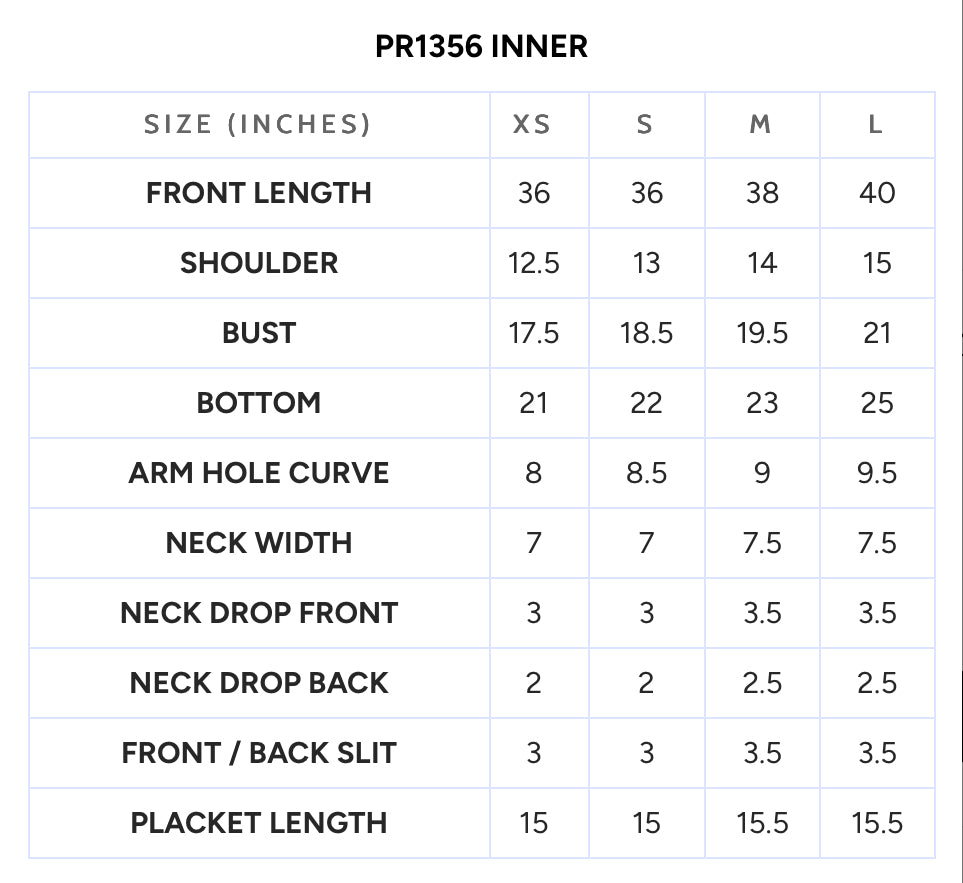The image size is (963, 883).
Task: Click the FRONT LENGTH row label
Action: coord(259,193)
